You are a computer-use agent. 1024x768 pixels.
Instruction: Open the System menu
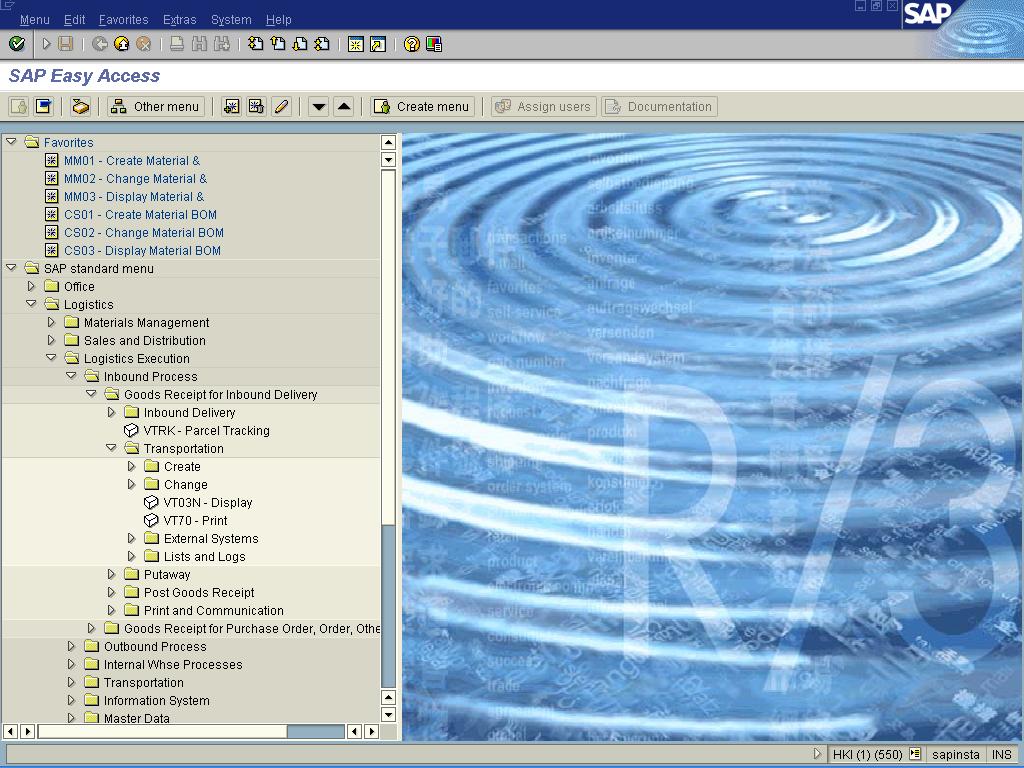(x=231, y=19)
